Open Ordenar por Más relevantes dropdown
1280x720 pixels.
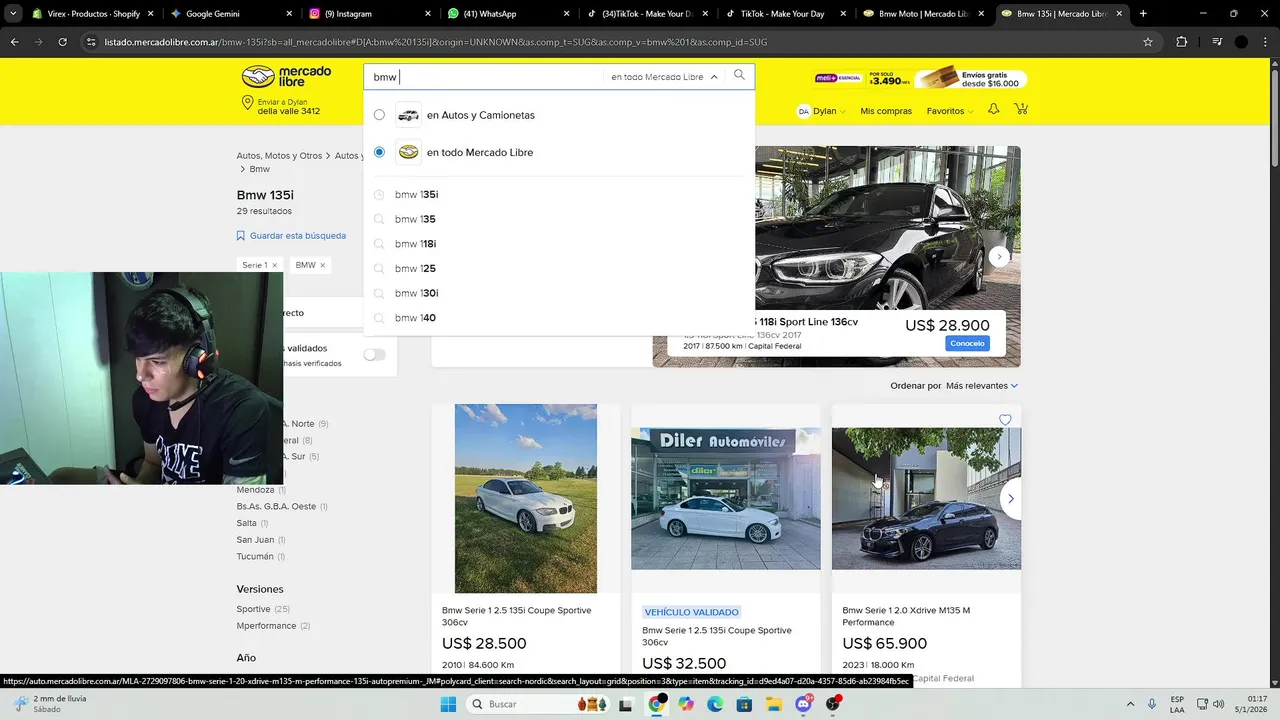(x=982, y=386)
